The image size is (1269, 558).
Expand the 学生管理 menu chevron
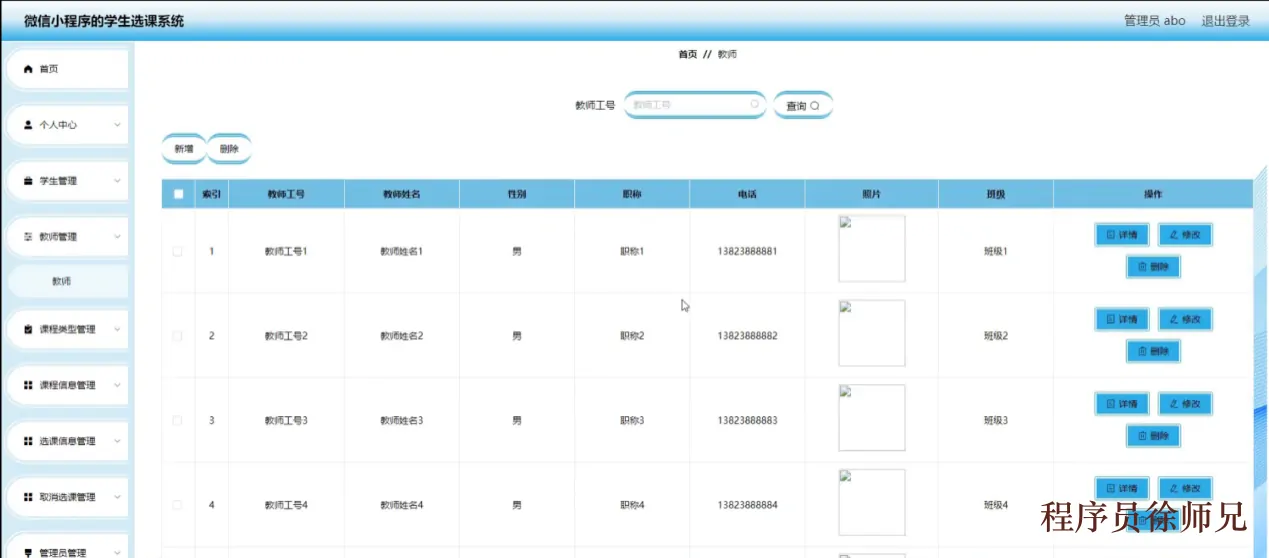(117, 181)
